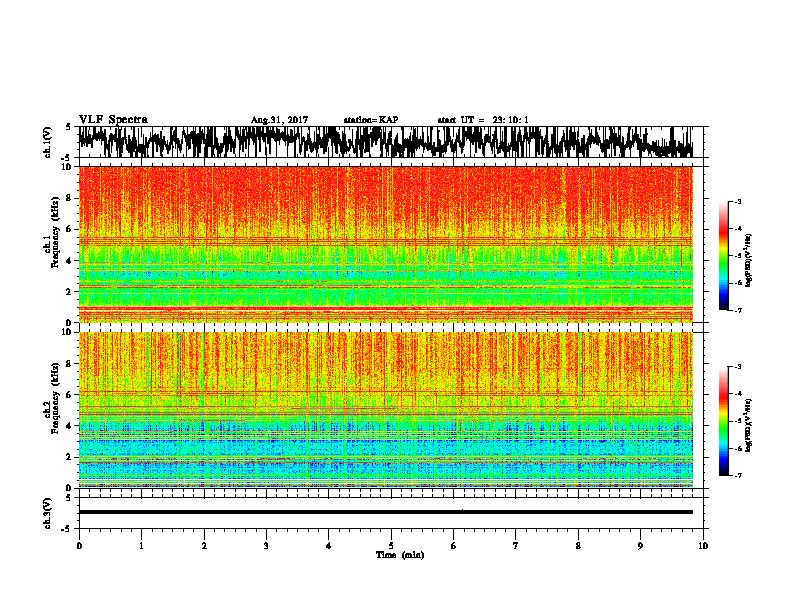The image size is (792, 612).
Task: Click the "-5" label on ch.2 color bar
Action: point(737,421)
